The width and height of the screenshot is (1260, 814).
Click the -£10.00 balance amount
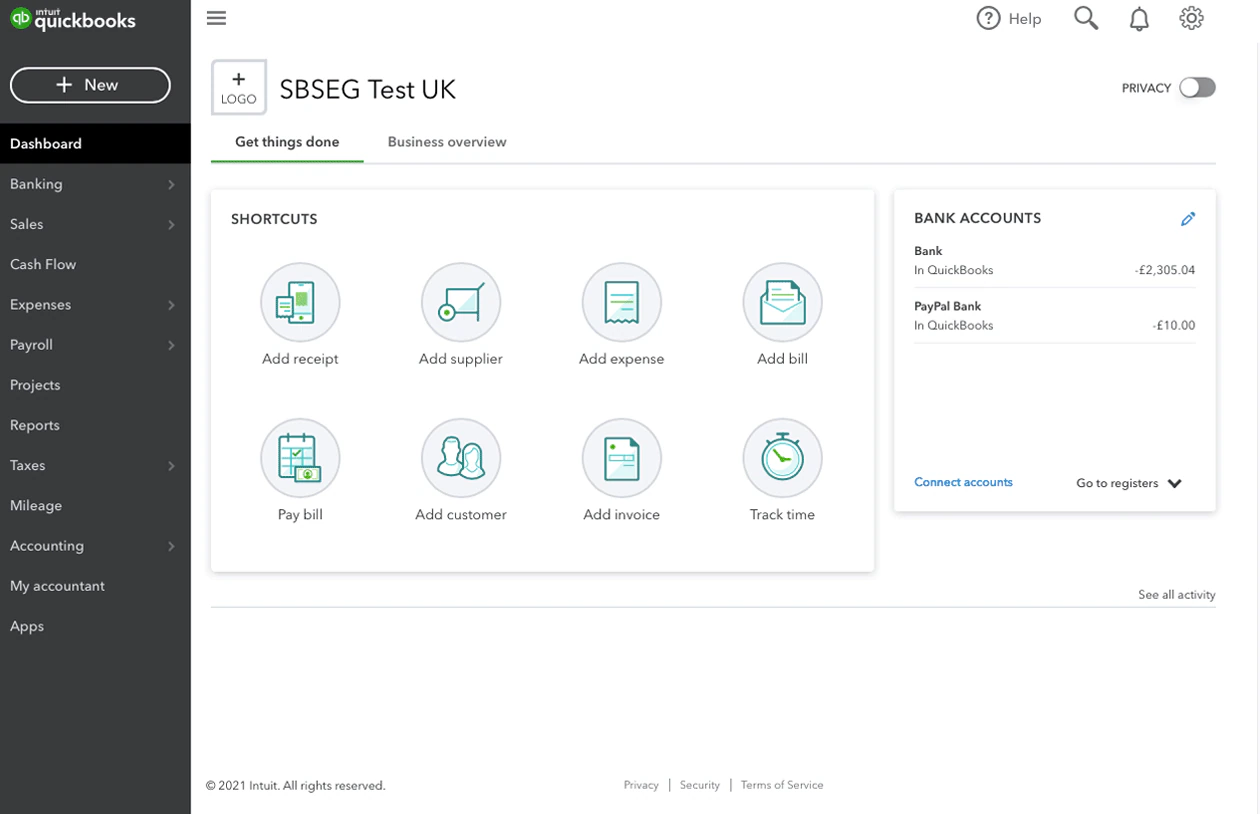(1173, 325)
